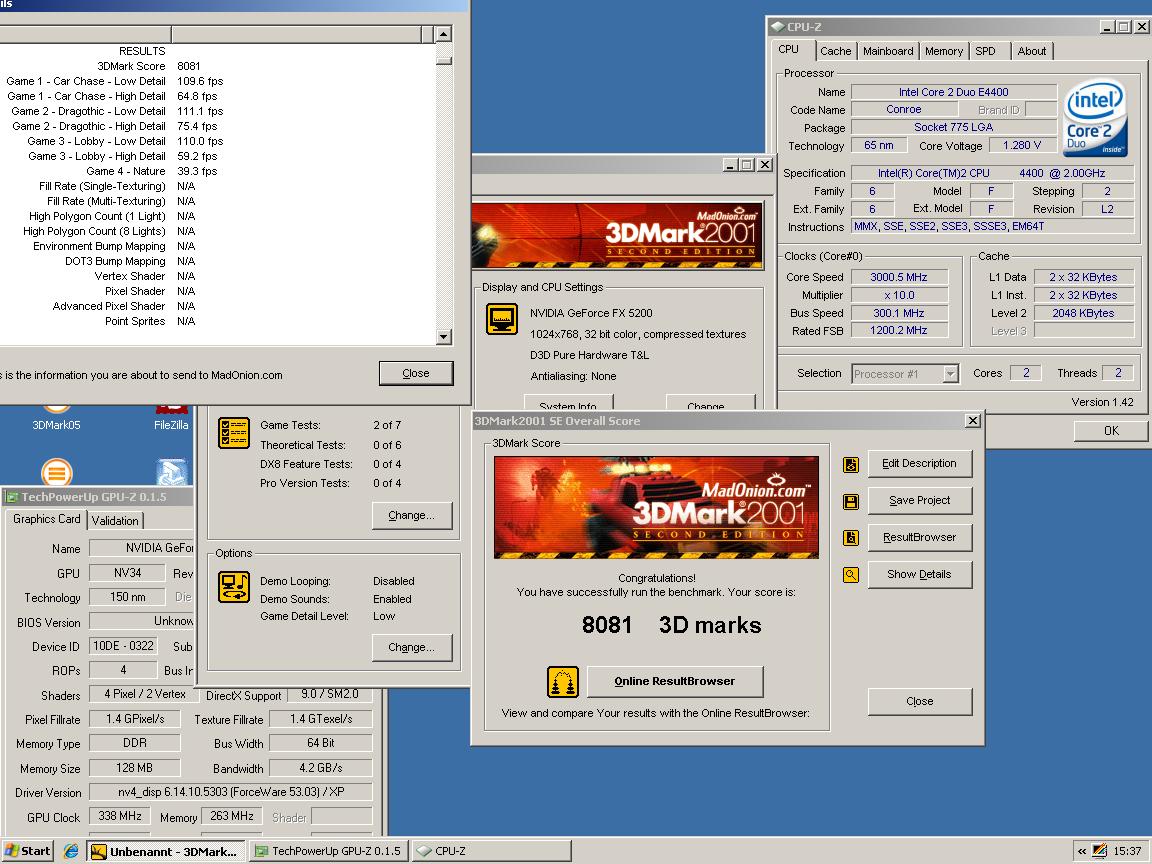Click the Display and CPU Settings monitor icon

tap(502, 319)
